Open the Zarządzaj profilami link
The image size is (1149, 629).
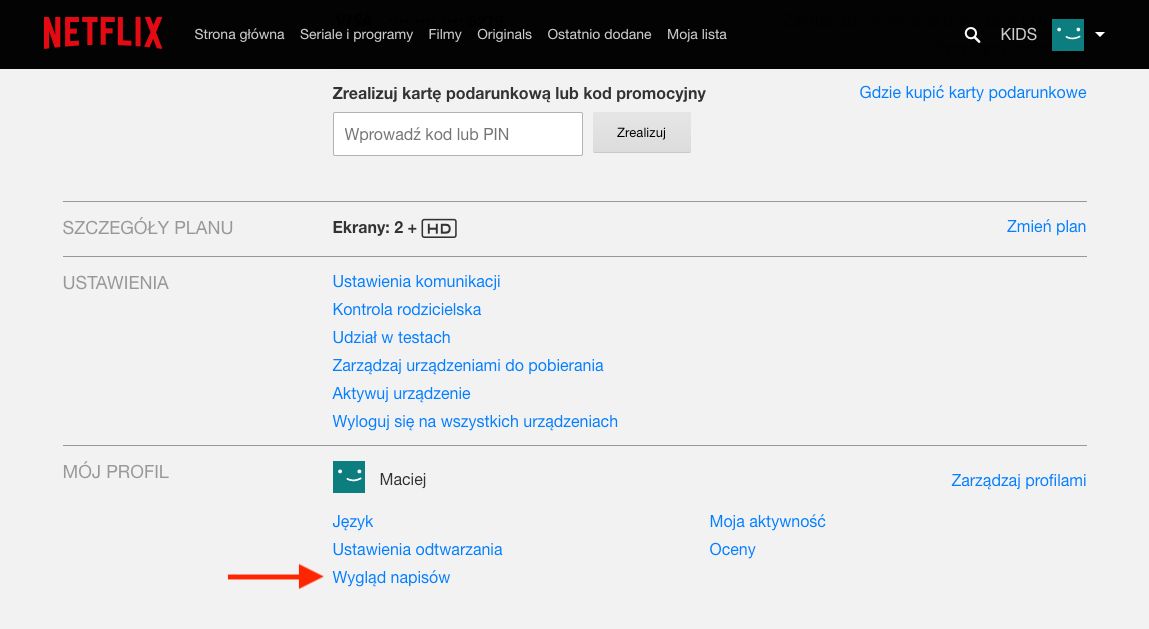[x=1018, y=481]
